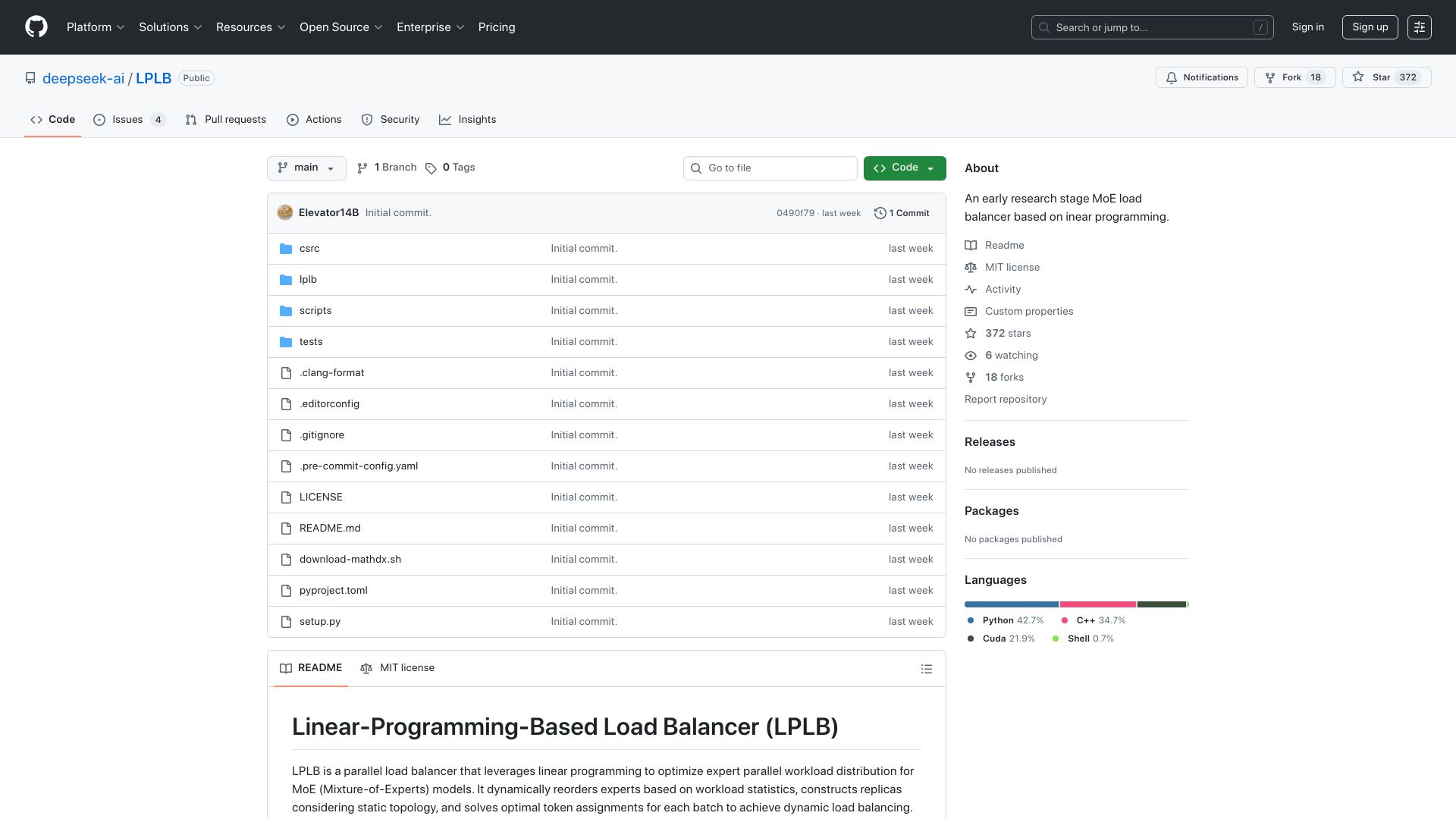Click the history clock icon by 1 Commit
This screenshot has width=1456, height=819.
click(880, 213)
